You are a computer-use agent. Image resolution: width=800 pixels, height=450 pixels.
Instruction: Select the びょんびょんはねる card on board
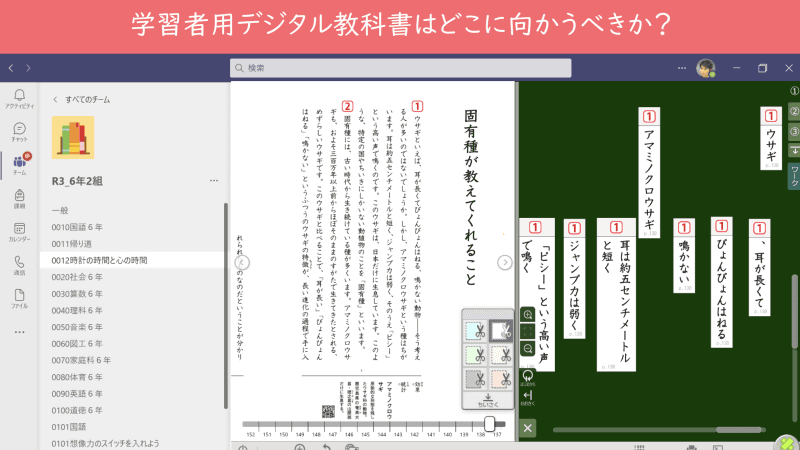tap(721, 282)
